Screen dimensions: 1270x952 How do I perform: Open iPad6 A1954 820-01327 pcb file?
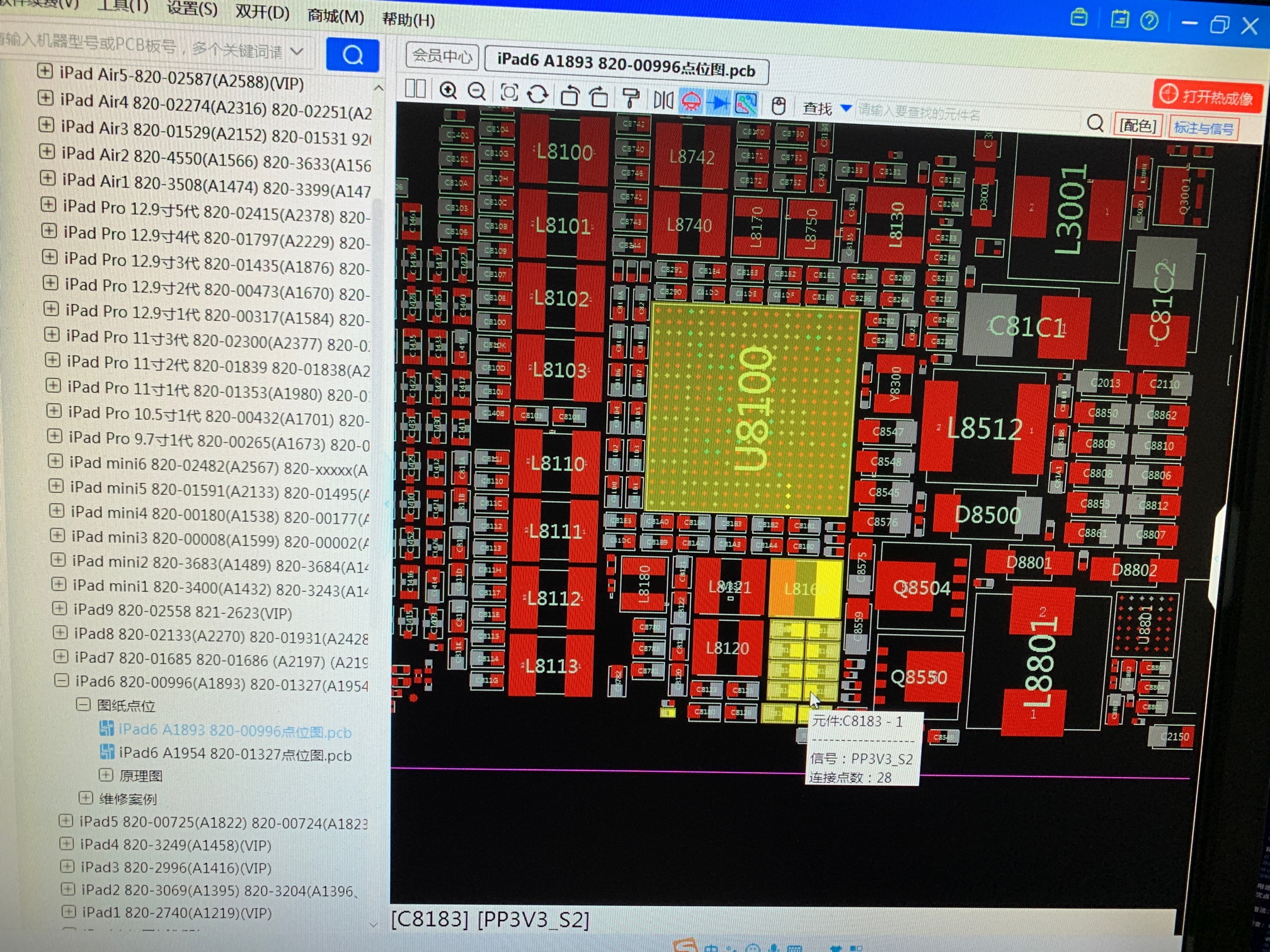pos(234,754)
